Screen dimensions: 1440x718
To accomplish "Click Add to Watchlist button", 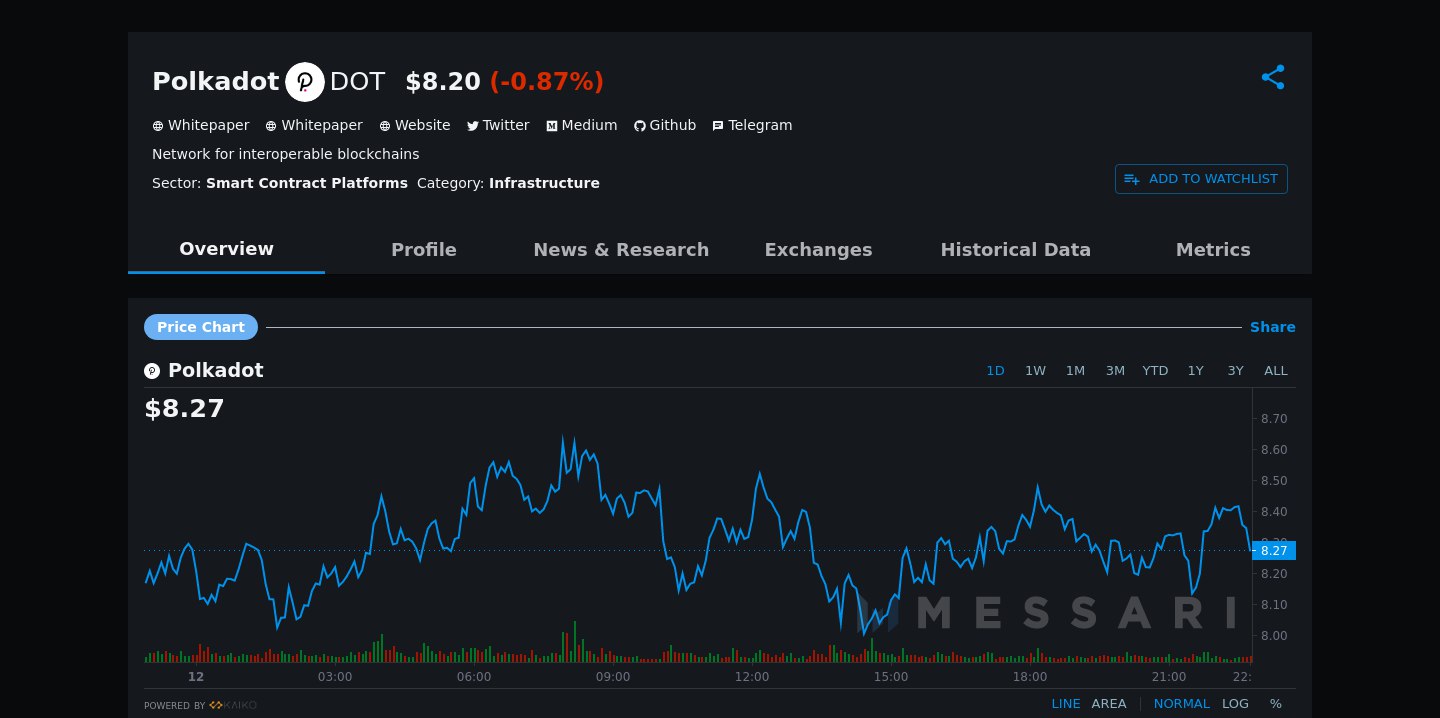I will [x=1201, y=179].
